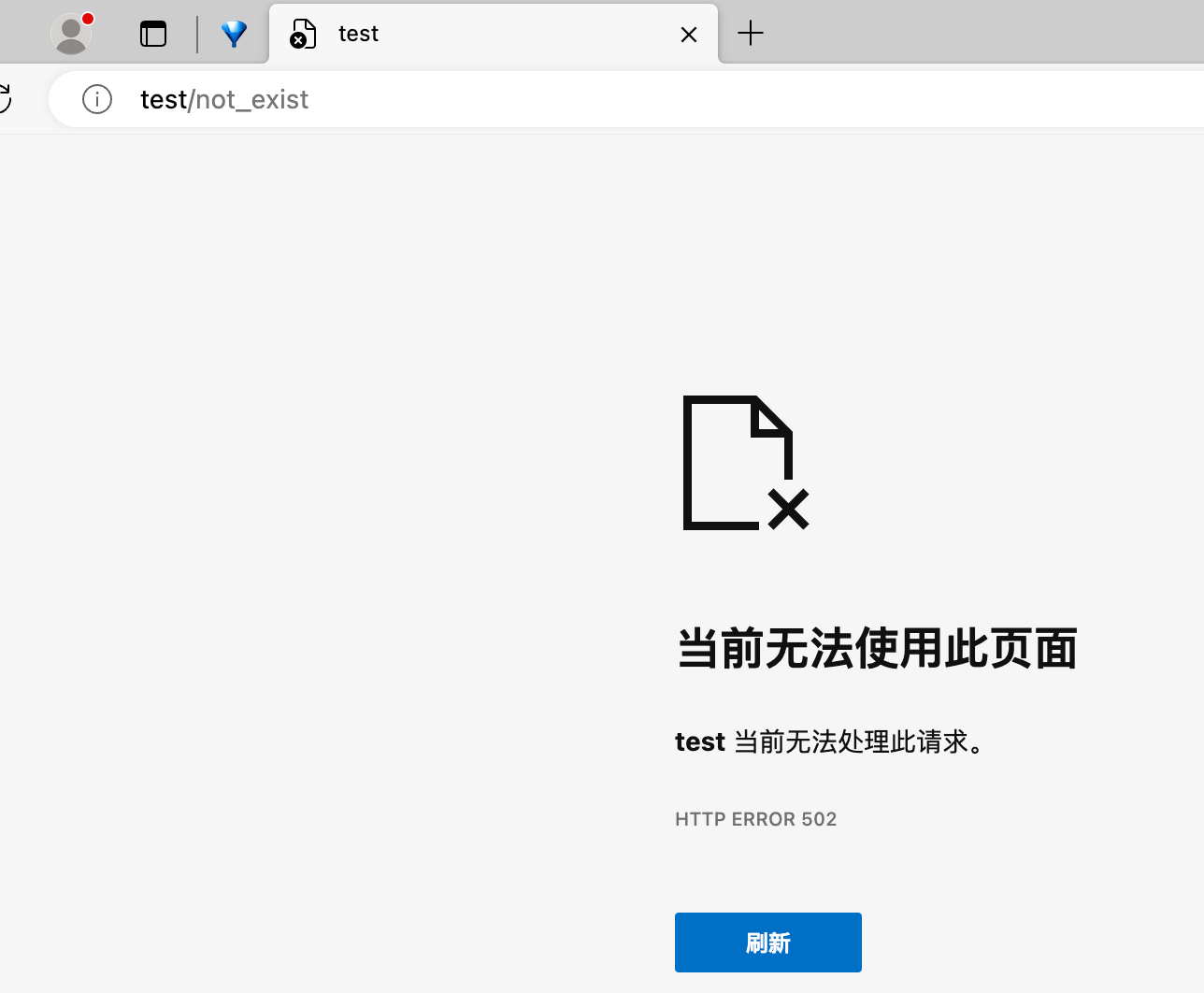This screenshot has width=1204, height=993.
Task: Click the red notification dot on profile
Action: click(88, 19)
